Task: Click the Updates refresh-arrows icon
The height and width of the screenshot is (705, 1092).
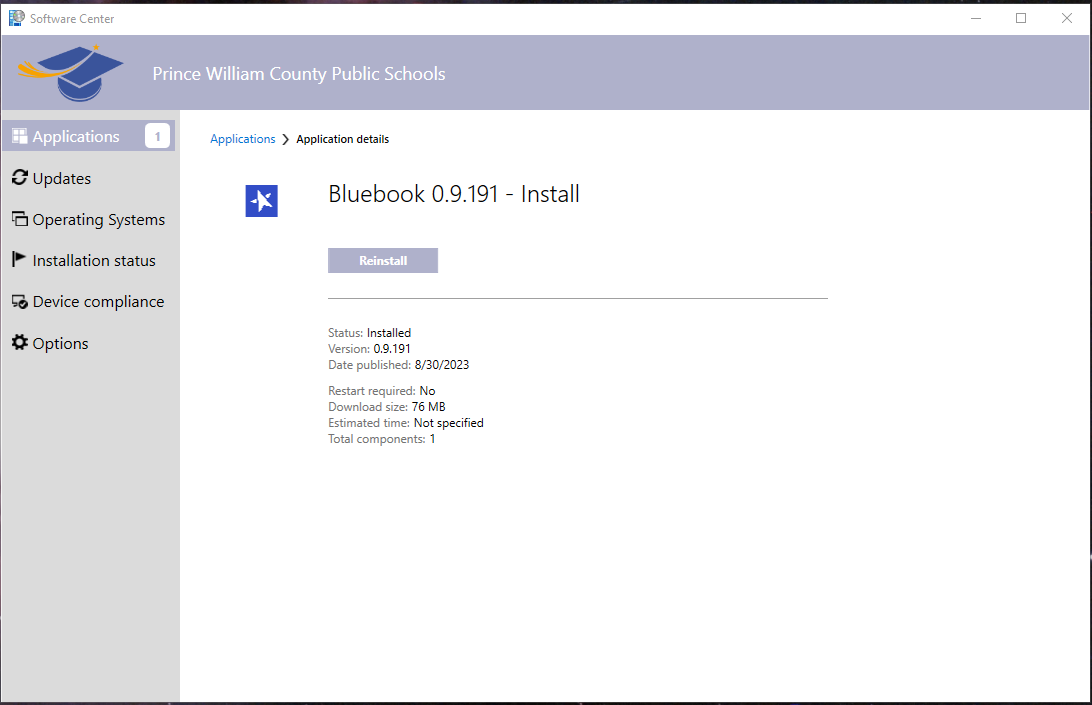Action: 20,178
